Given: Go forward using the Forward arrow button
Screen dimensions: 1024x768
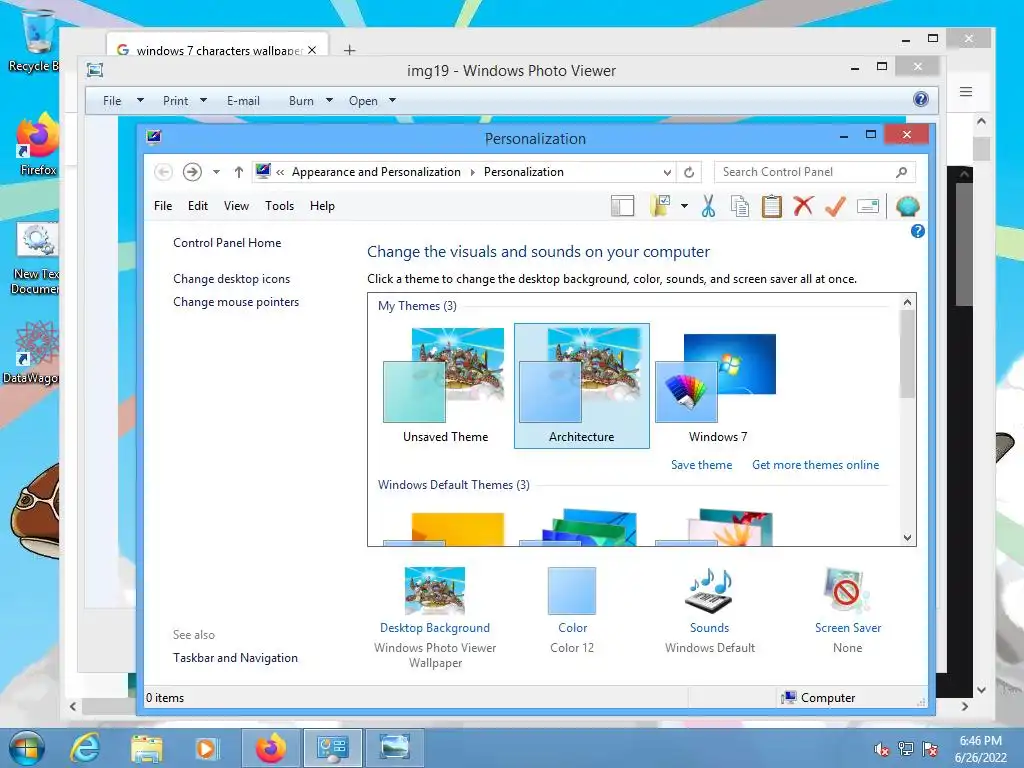Looking at the screenshot, I should point(192,172).
